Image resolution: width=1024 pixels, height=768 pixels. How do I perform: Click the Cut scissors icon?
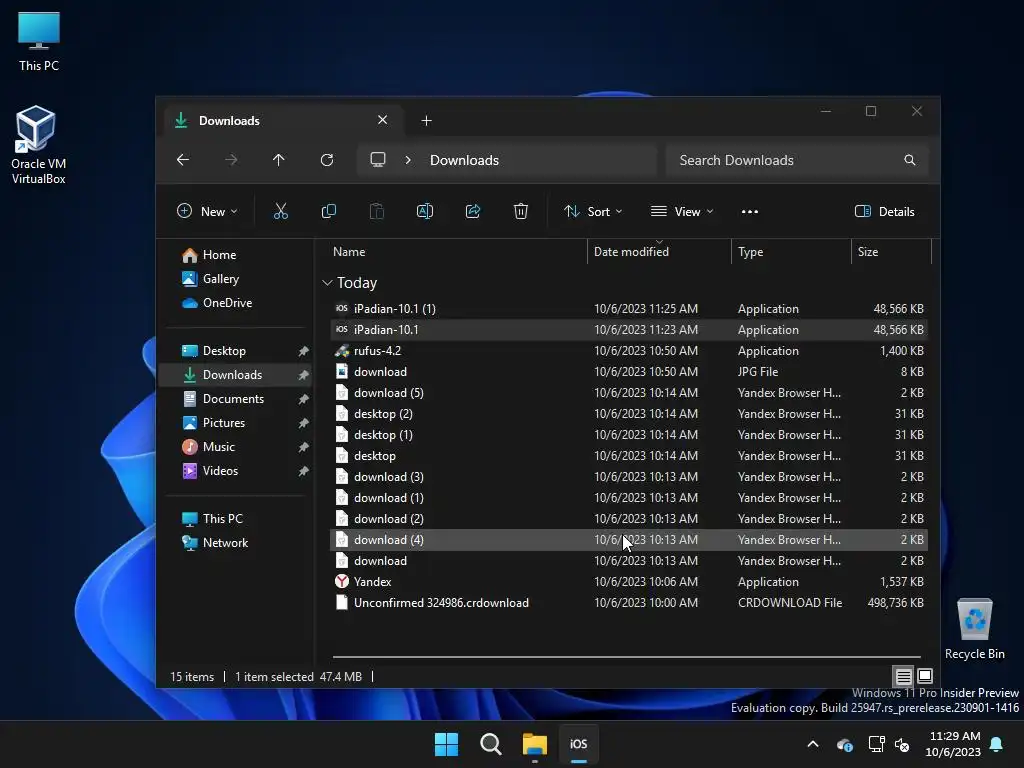pyautogui.click(x=280, y=211)
